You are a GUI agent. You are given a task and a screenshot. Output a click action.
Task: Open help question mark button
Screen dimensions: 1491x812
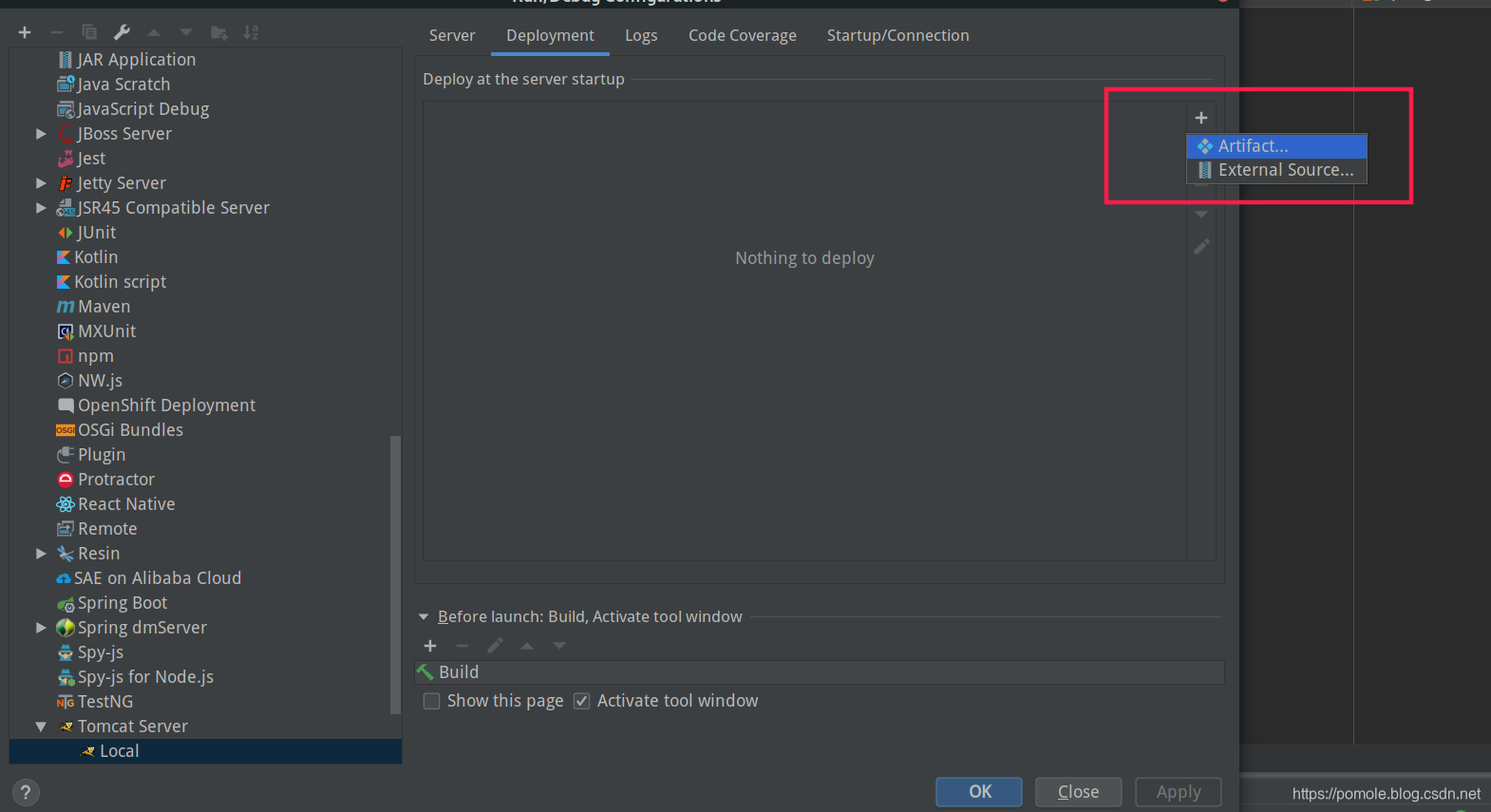pos(26,792)
